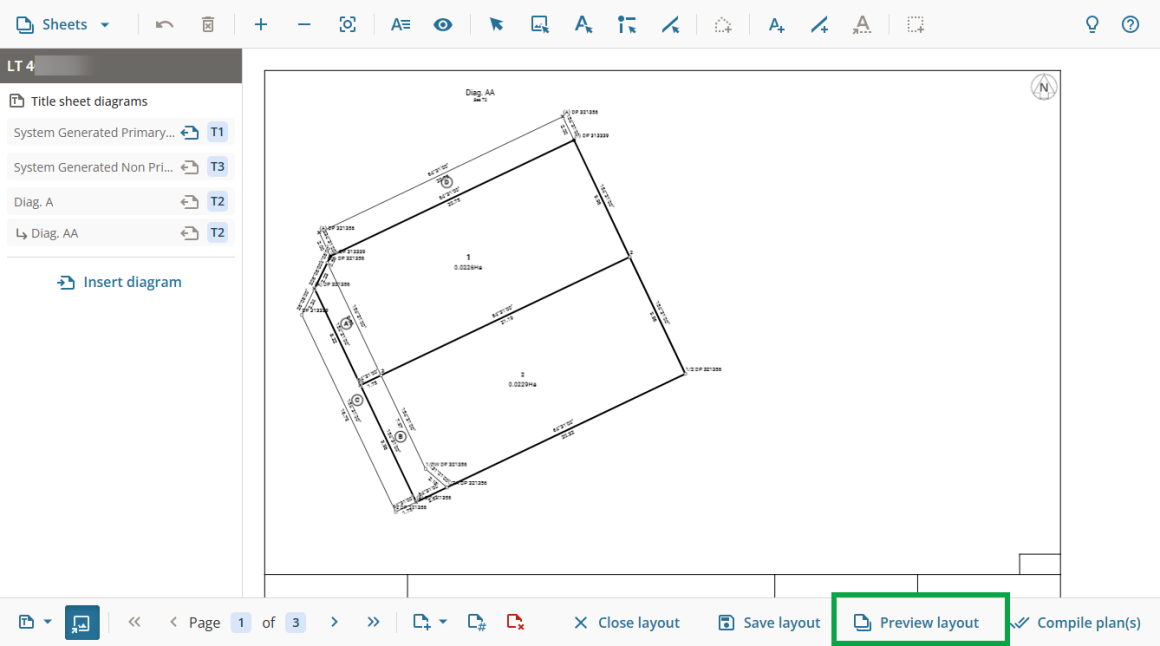1160x646 pixels.
Task: Click T2 badge in the Diag. AA row
Action: click(x=217, y=232)
